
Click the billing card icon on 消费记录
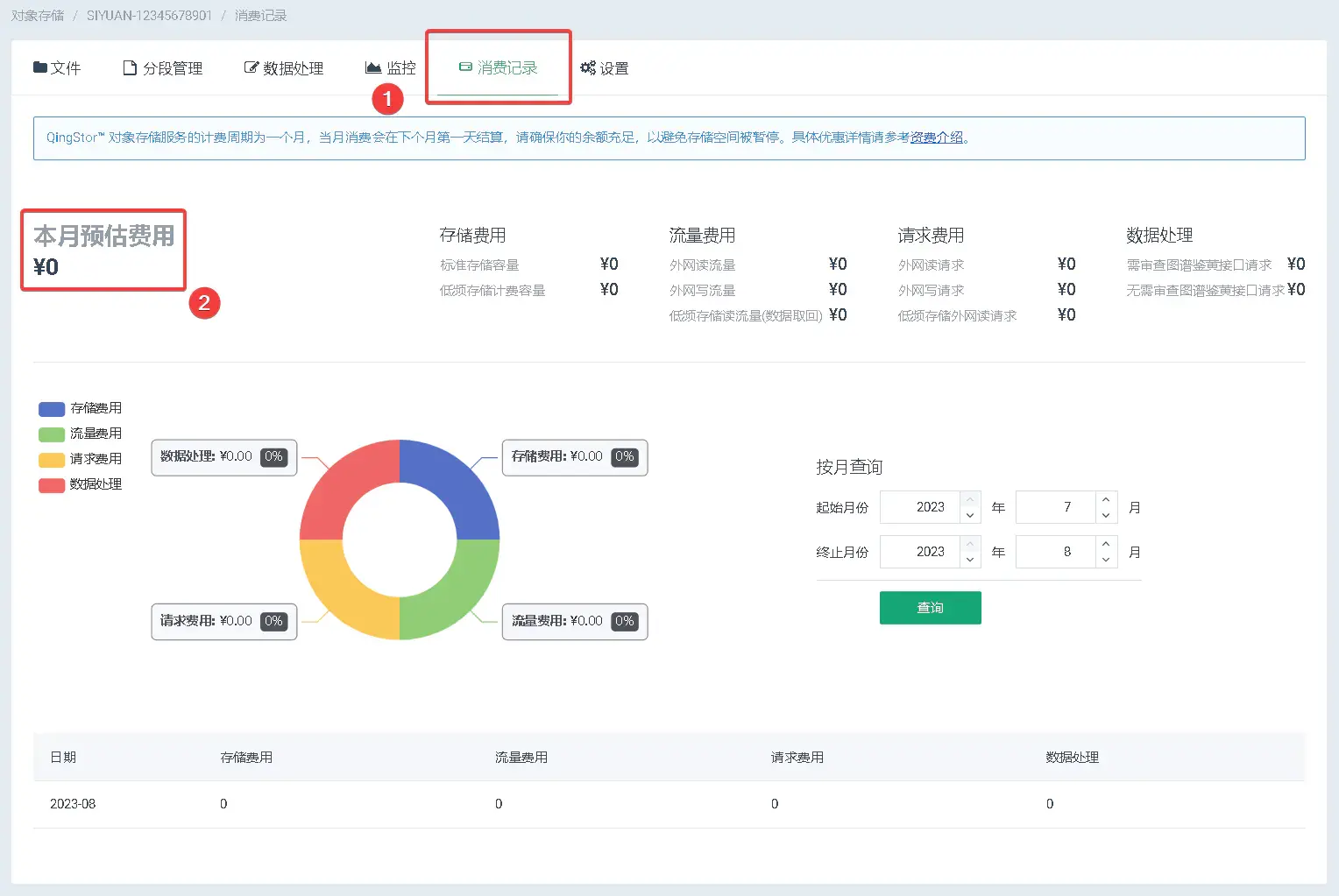click(464, 66)
